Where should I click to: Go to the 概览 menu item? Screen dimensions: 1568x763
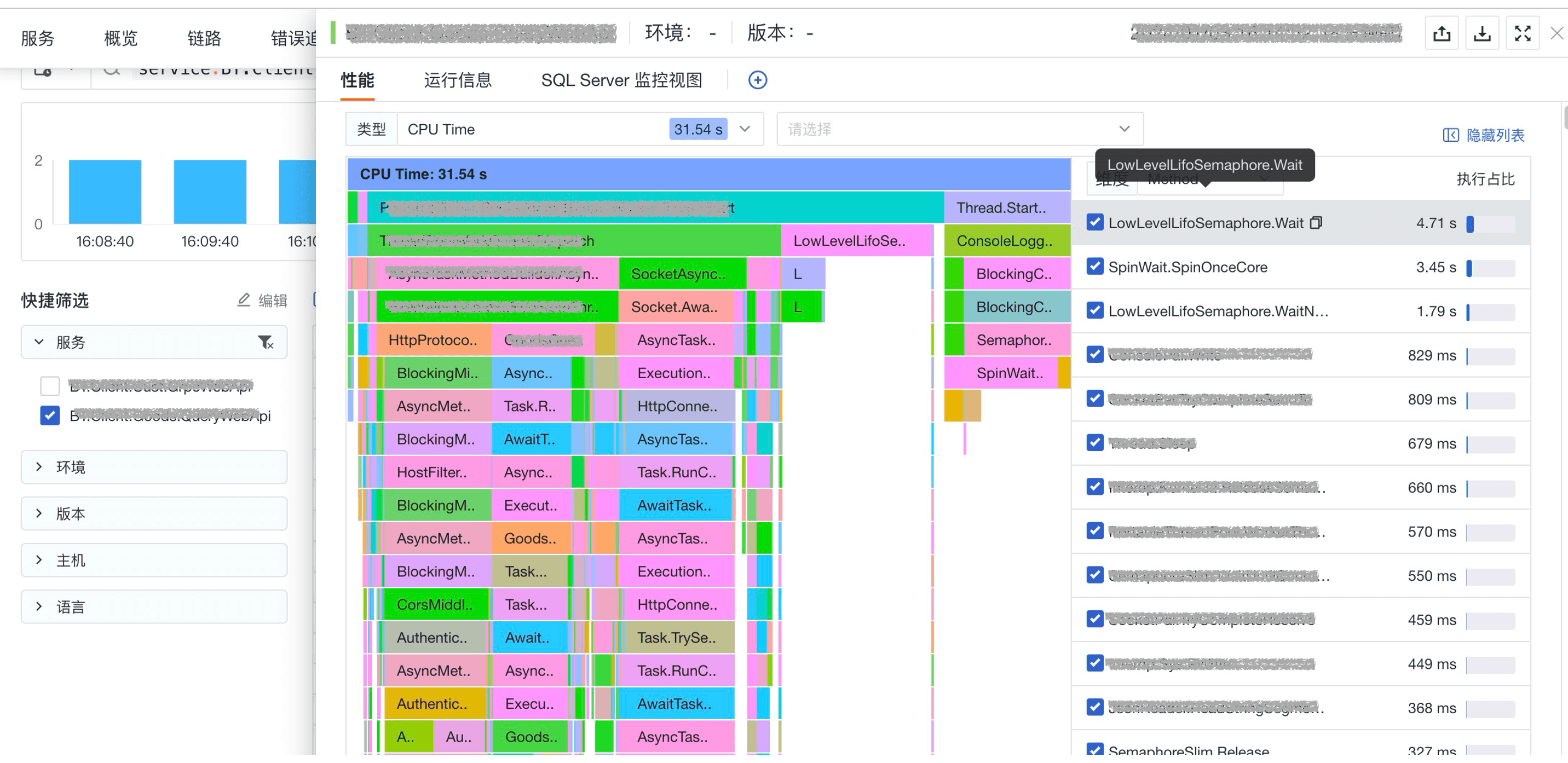tap(120, 38)
